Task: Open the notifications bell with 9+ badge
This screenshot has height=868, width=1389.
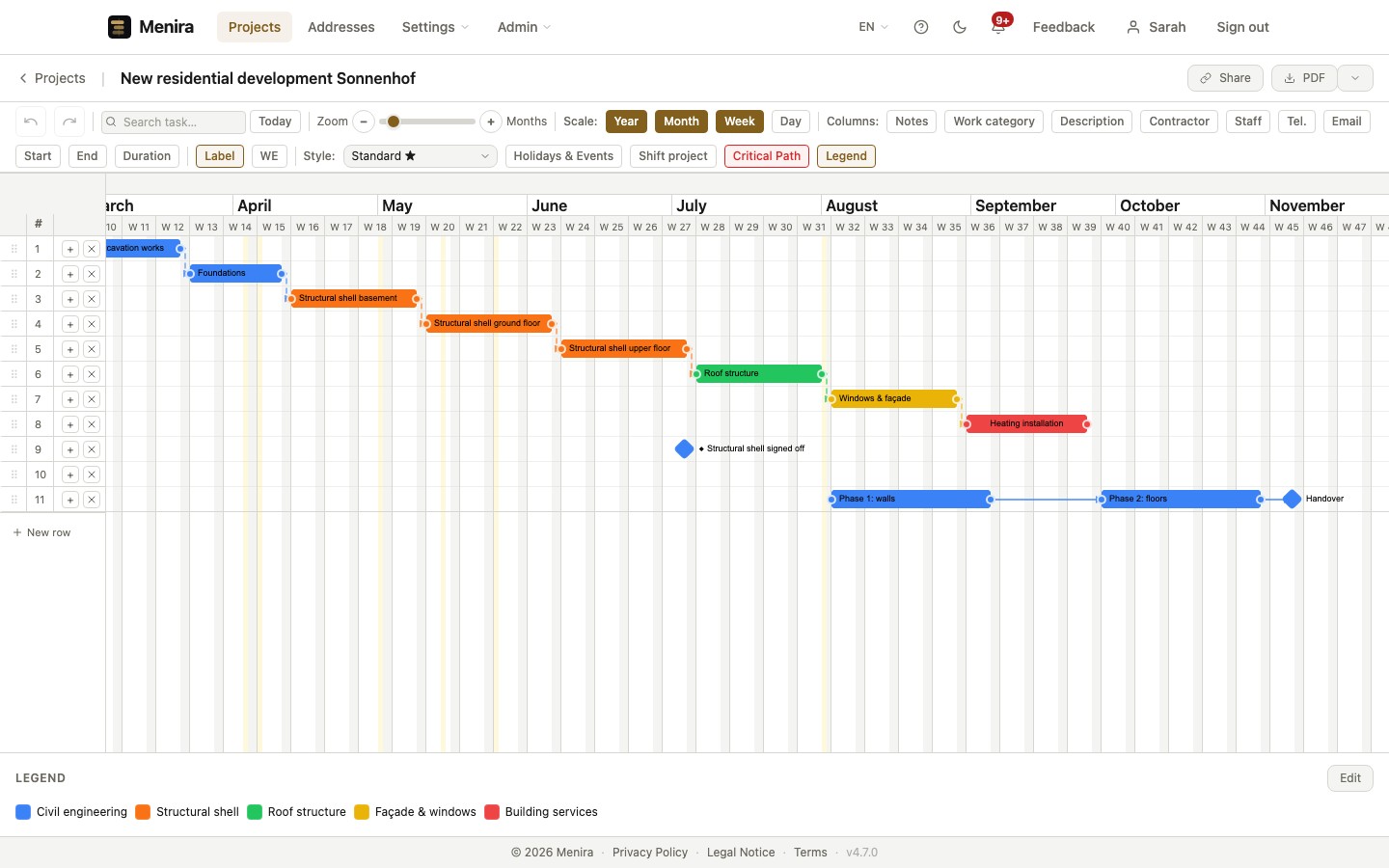Action: (x=998, y=27)
